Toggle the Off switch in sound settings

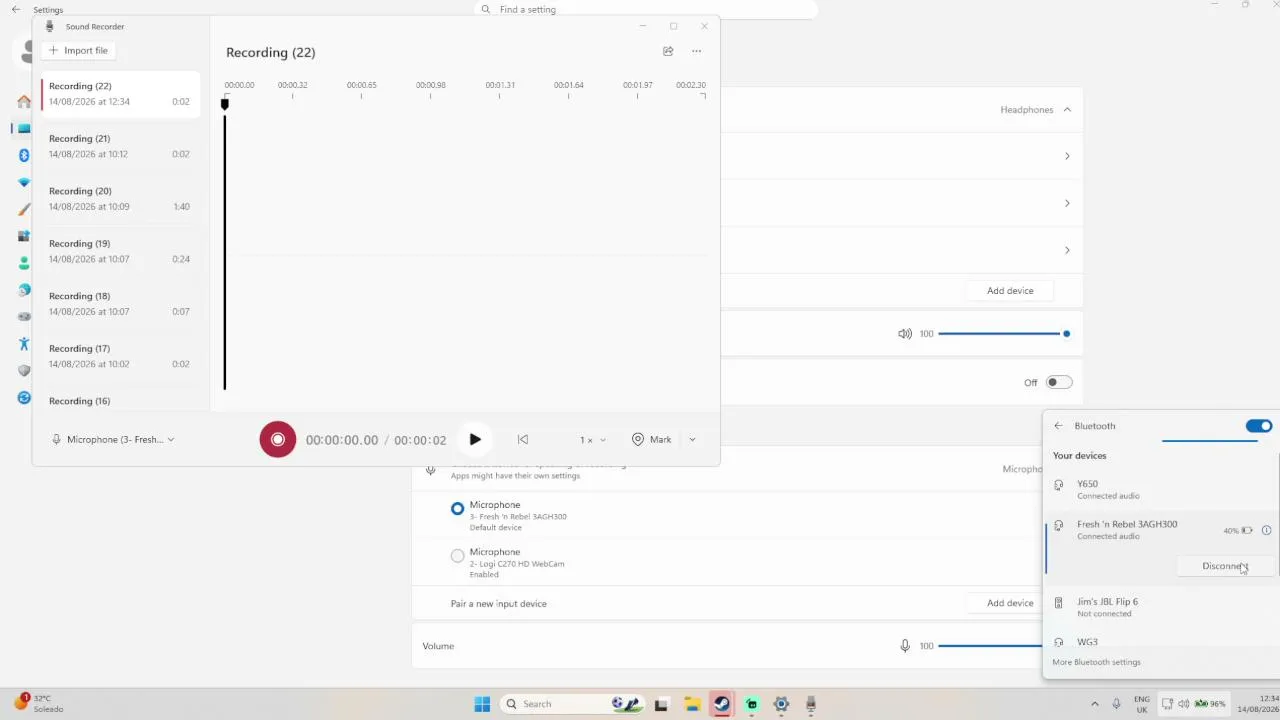[x=1059, y=382]
